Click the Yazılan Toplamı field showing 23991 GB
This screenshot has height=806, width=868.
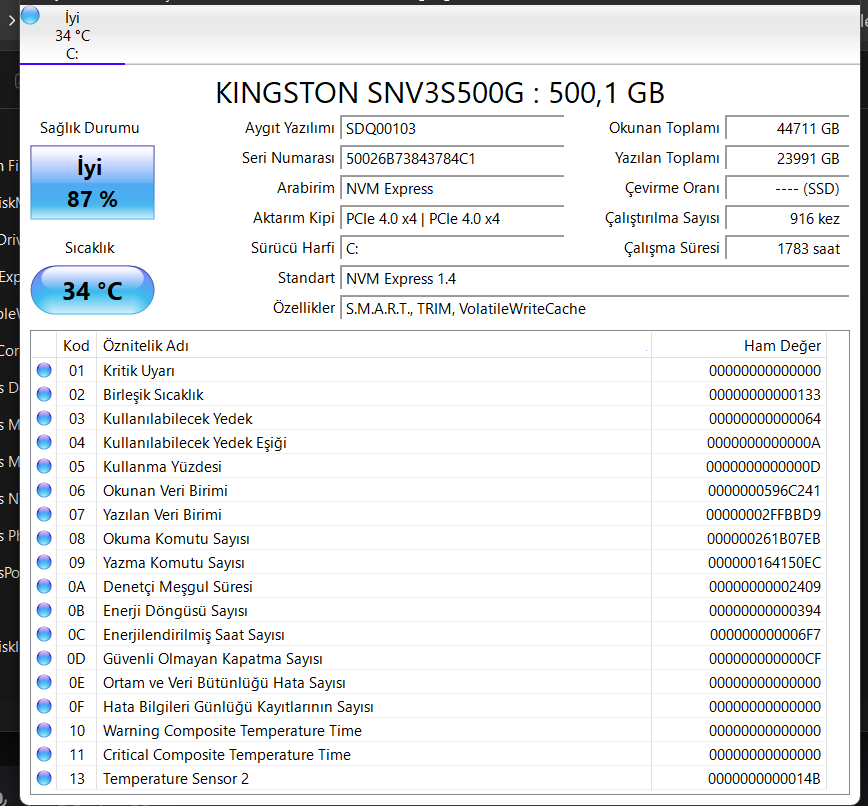[x=787, y=158]
